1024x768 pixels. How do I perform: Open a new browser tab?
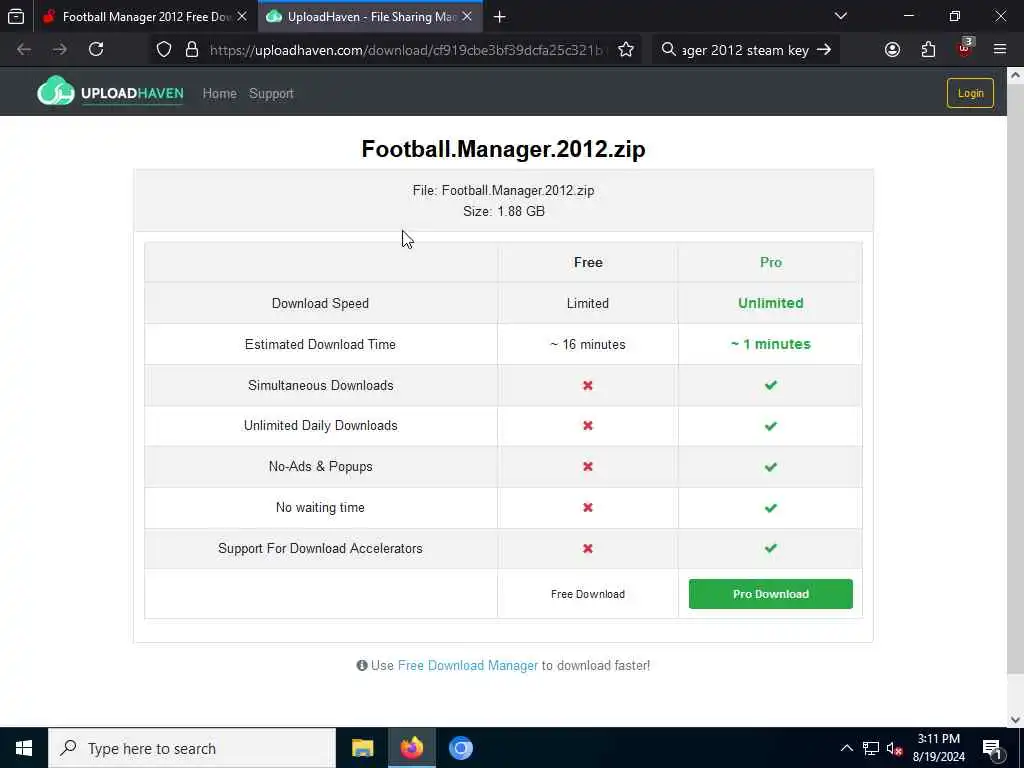point(500,17)
